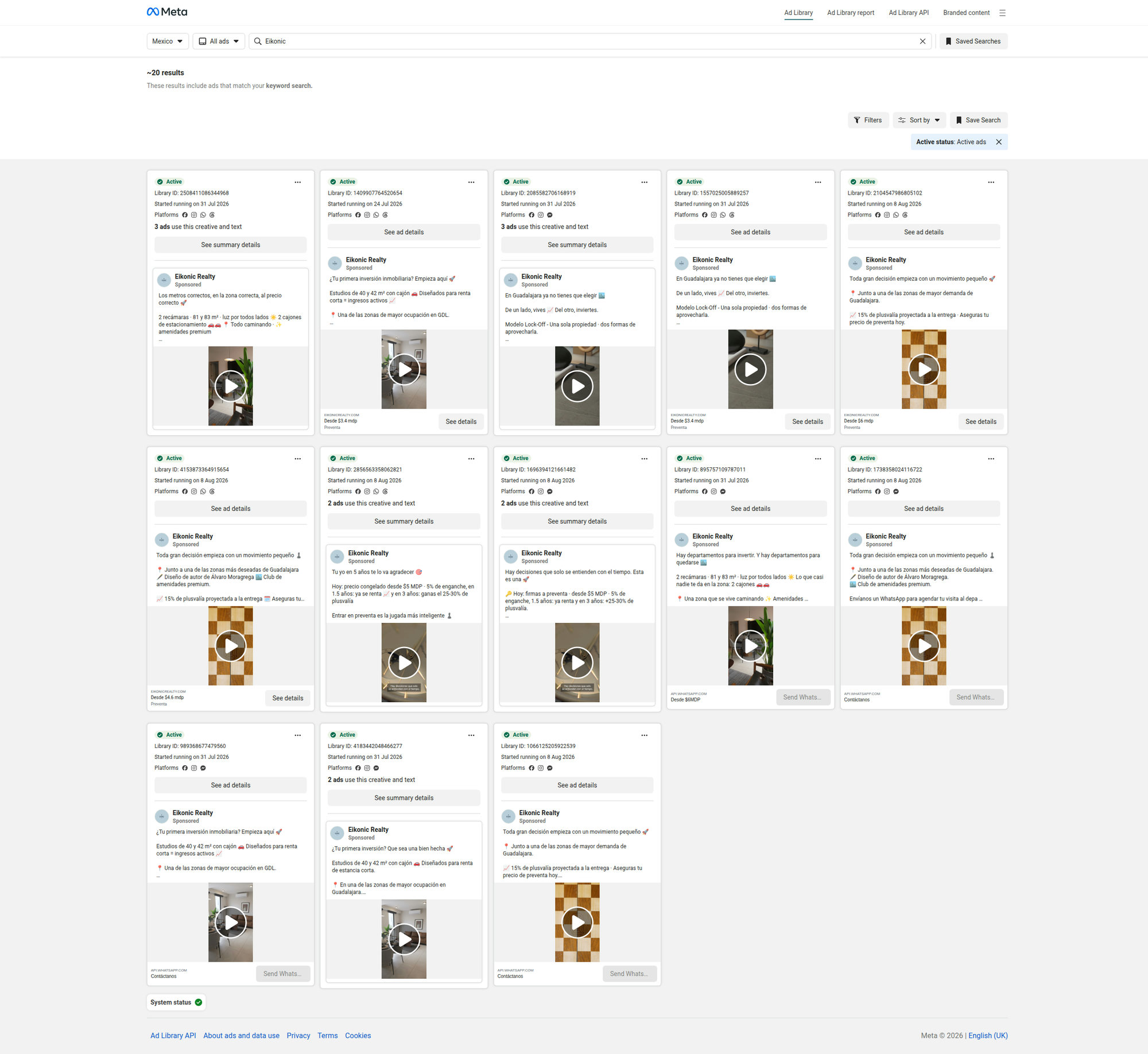Open the footer Ad Library API link

click(173, 1036)
